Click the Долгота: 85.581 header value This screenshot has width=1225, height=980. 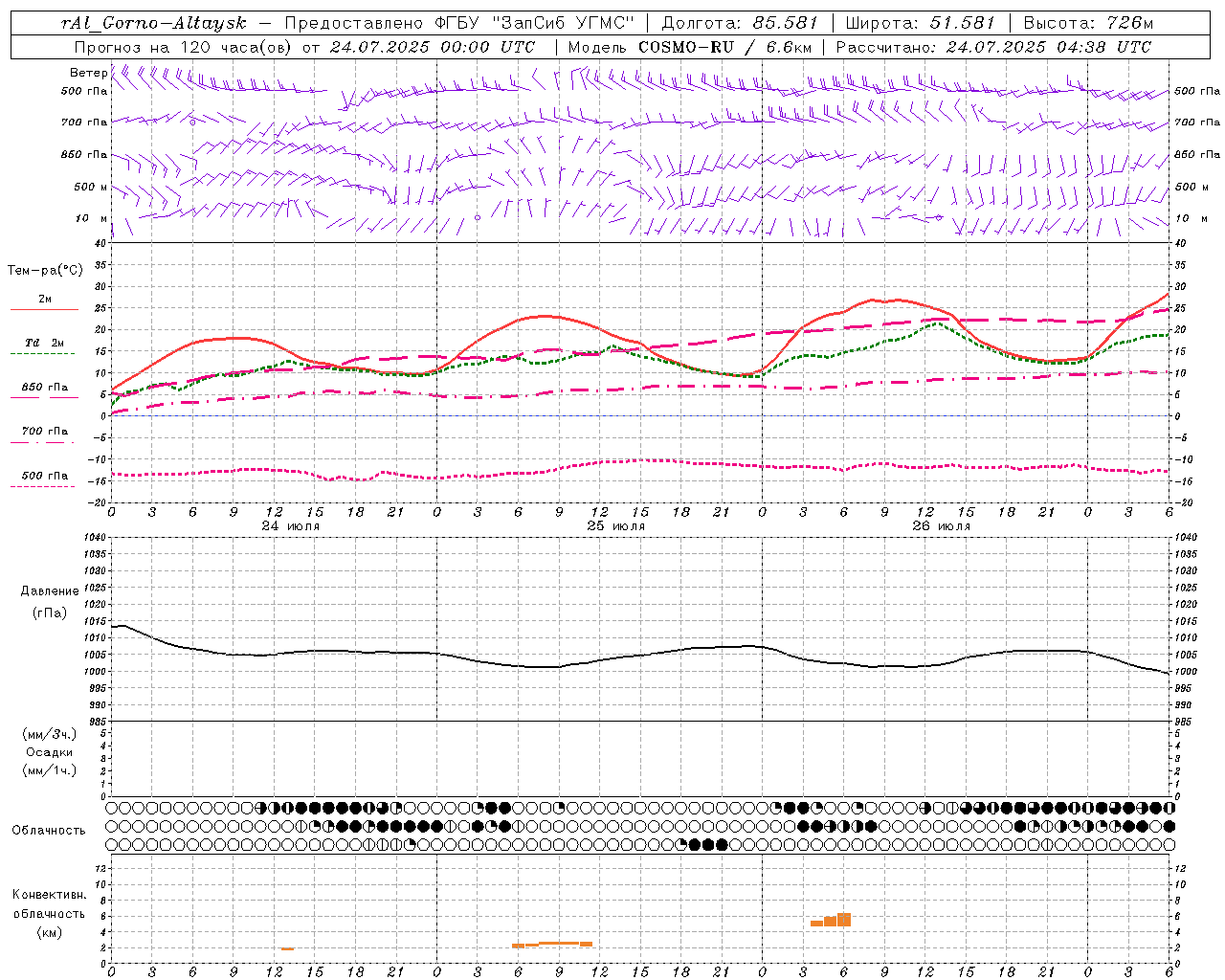point(740,23)
